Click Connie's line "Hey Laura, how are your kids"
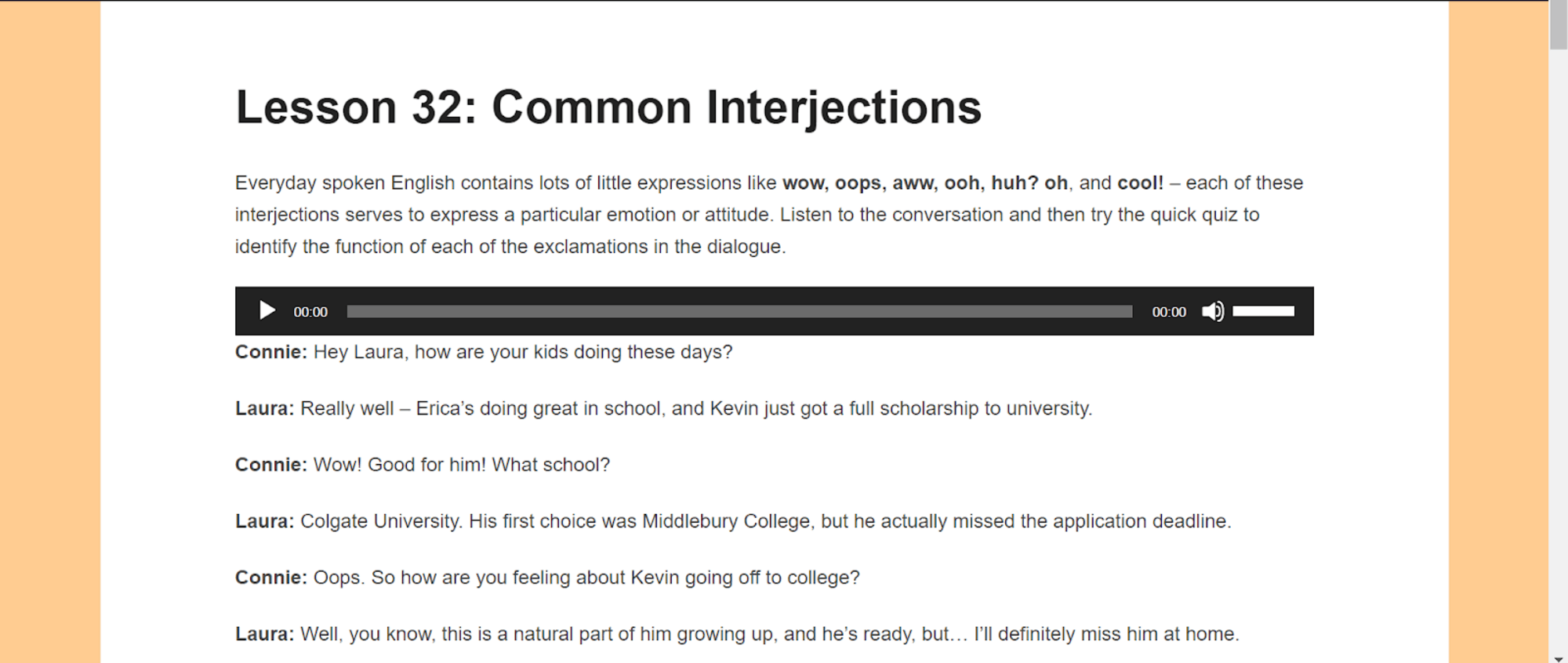The height and width of the screenshot is (663, 1568). pos(484,352)
